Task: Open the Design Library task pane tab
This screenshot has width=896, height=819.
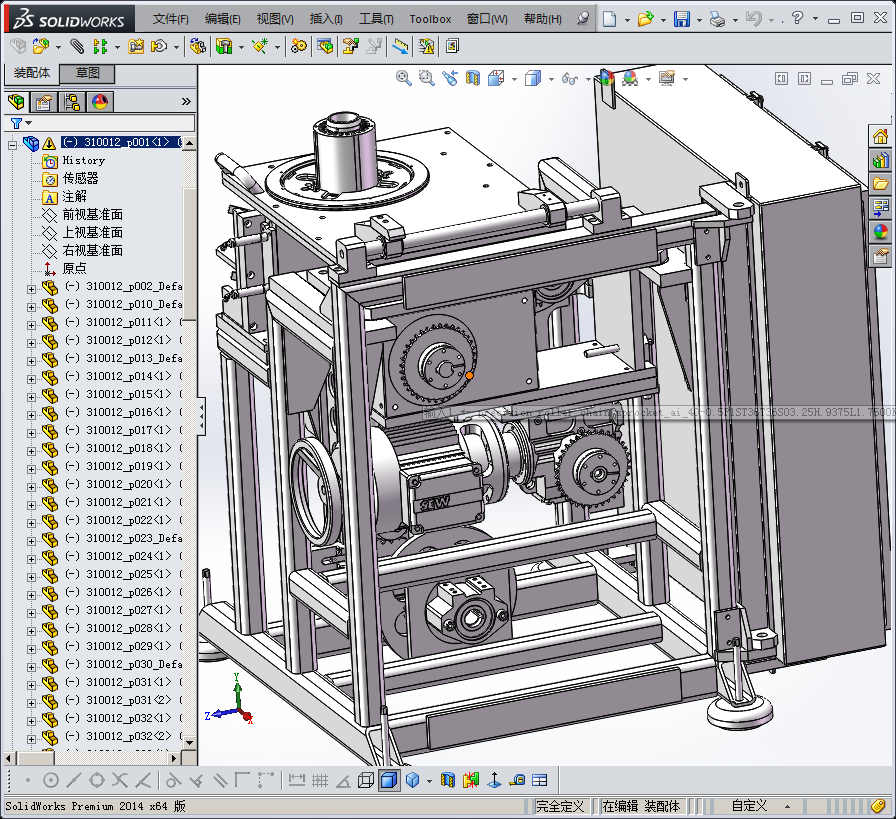Action: click(881, 160)
